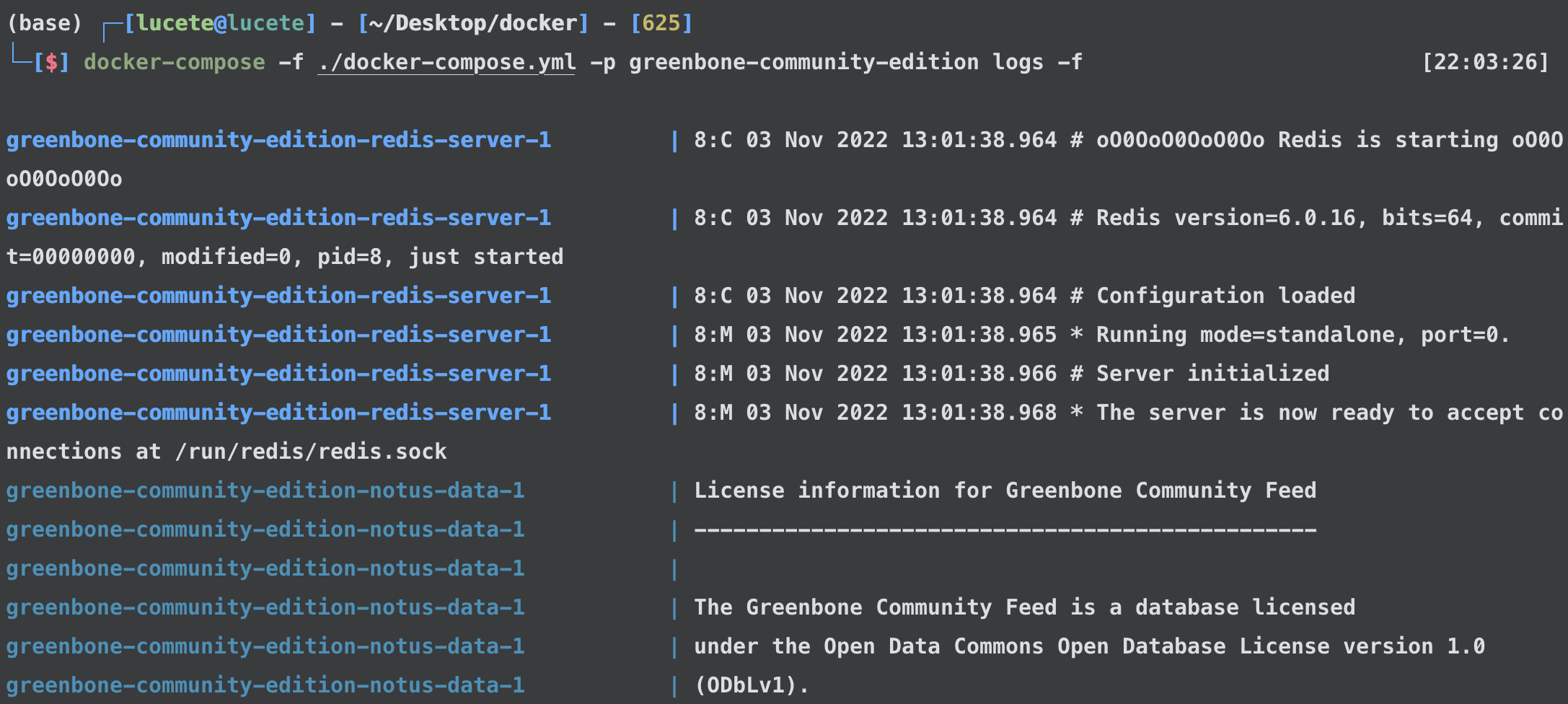Click the 'logs -f' part of command
The image size is (1568, 704).
click(1037, 62)
